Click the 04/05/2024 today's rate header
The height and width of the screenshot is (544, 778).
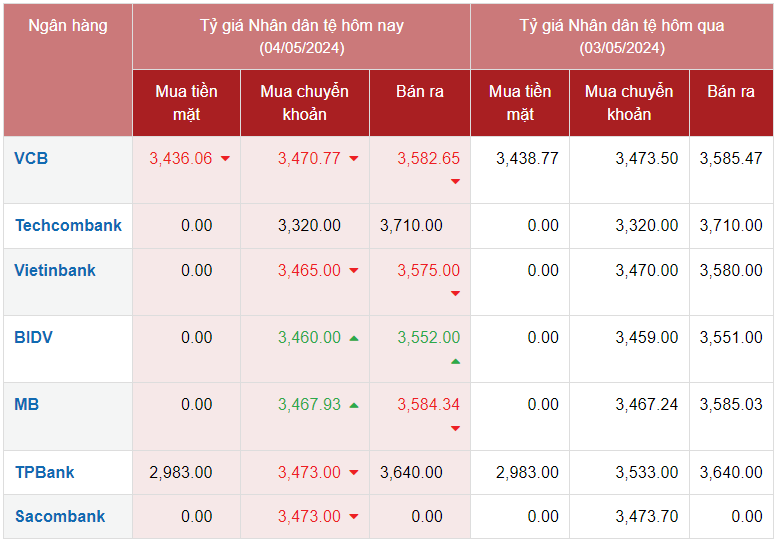tap(301, 36)
